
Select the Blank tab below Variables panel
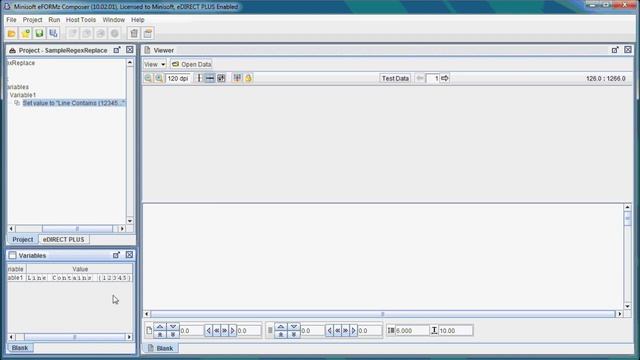click(20, 348)
